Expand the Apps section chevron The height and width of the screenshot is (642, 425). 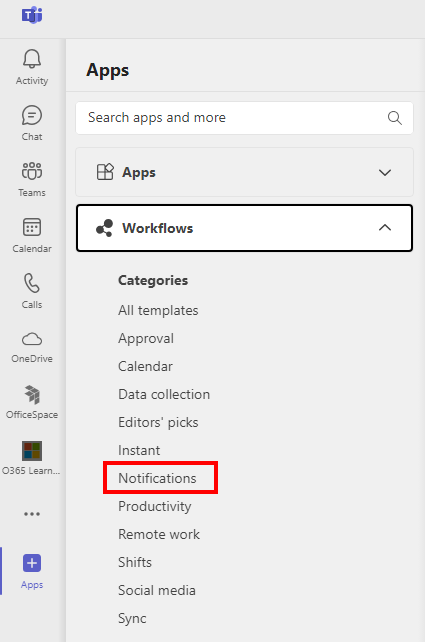384,172
